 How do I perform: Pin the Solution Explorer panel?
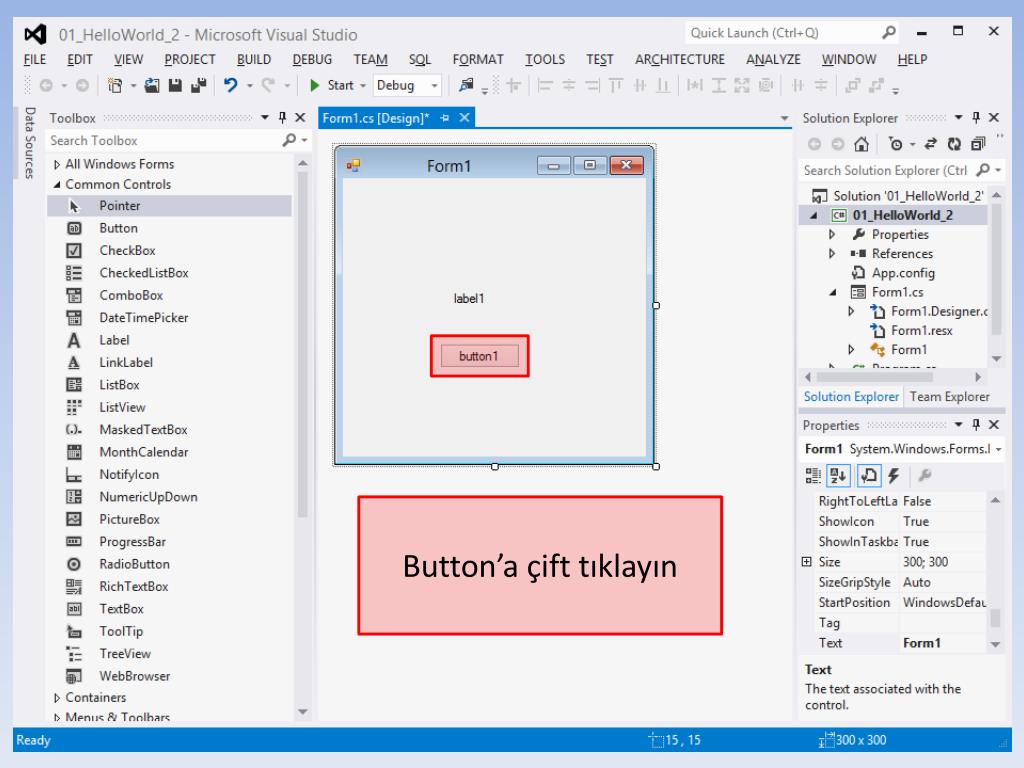pos(976,118)
